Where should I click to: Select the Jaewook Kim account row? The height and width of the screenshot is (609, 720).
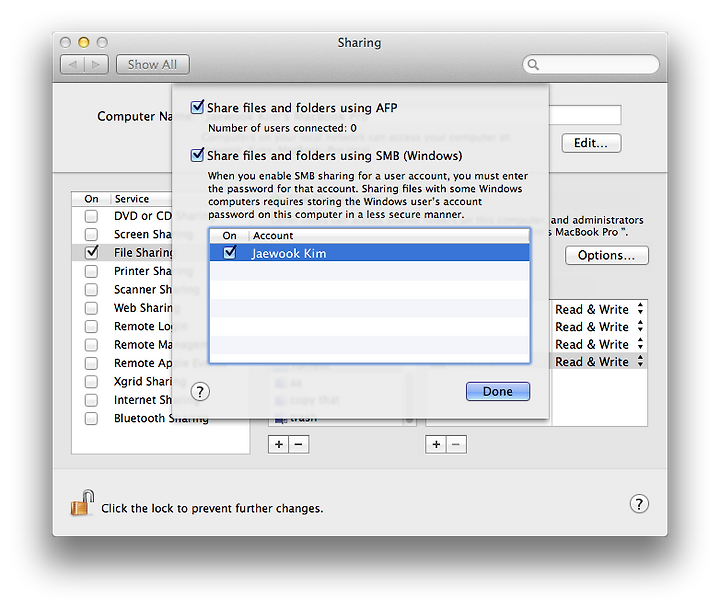coord(369,253)
